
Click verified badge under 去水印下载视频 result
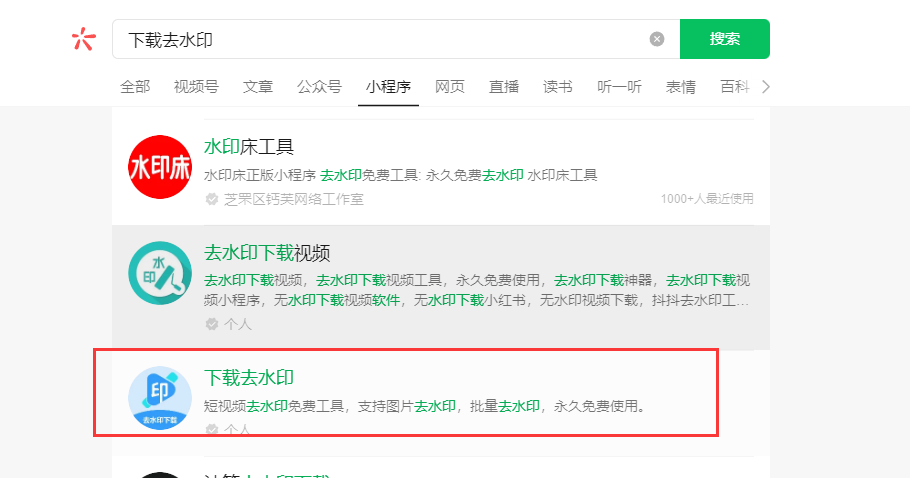(212, 324)
